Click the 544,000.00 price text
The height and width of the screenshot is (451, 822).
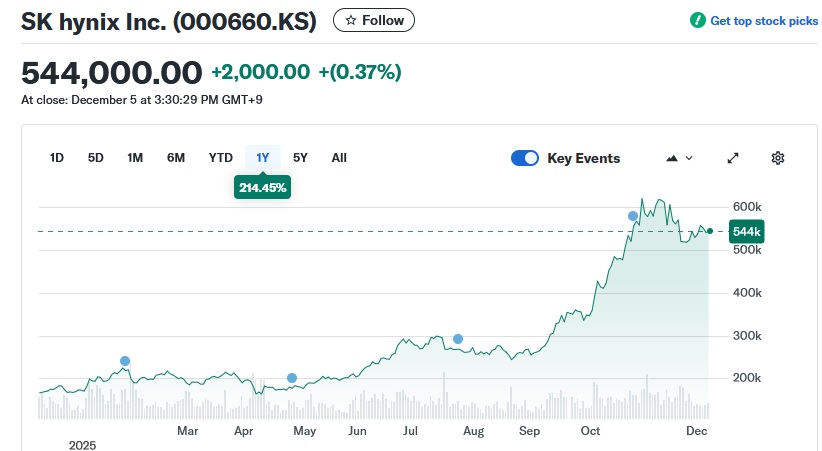tap(112, 72)
